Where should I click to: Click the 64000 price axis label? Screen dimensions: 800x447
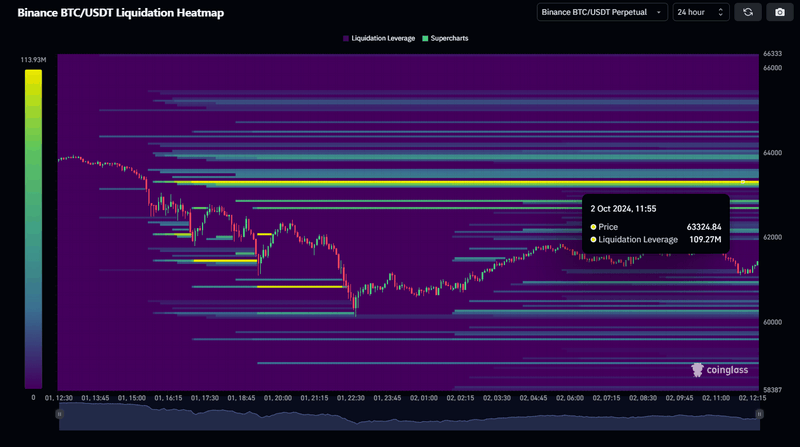pyautogui.click(x=772, y=153)
